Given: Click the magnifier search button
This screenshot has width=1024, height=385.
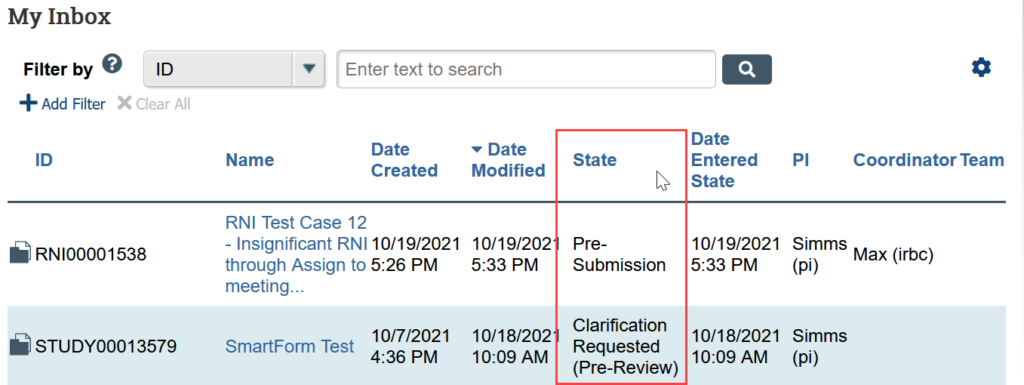Looking at the screenshot, I should 746,69.
